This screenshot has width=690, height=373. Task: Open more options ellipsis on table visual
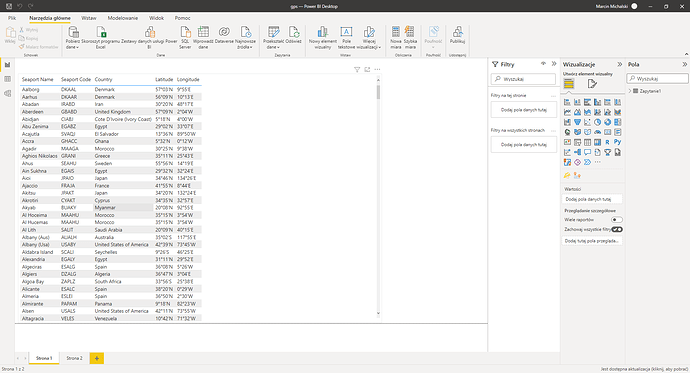(x=377, y=69)
